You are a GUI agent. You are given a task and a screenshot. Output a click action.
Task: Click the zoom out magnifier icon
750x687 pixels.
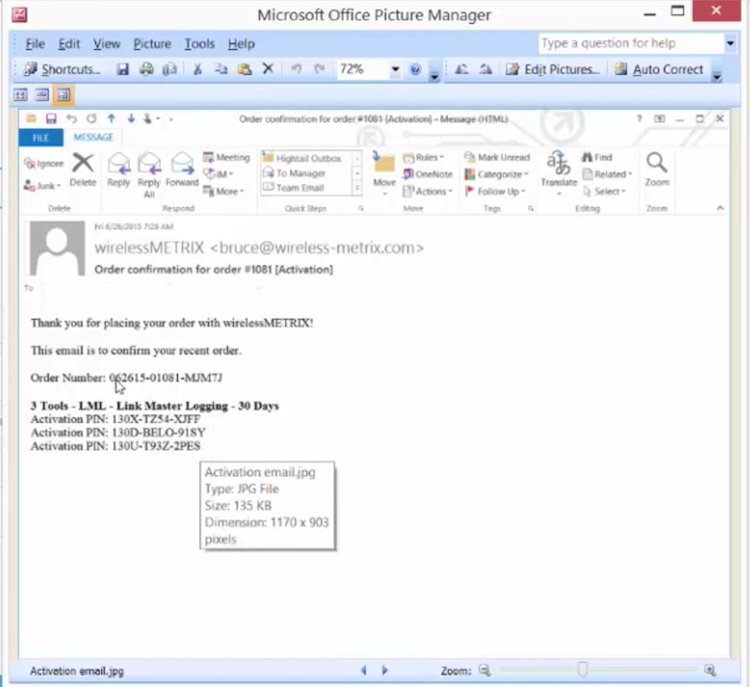[x=485, y=671]
